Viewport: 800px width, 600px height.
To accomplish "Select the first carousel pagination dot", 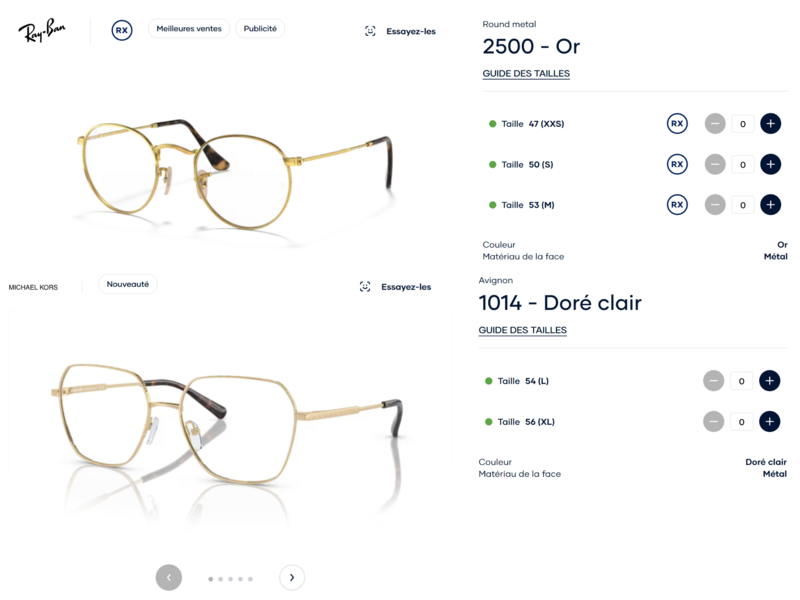I will pos(211,579).
